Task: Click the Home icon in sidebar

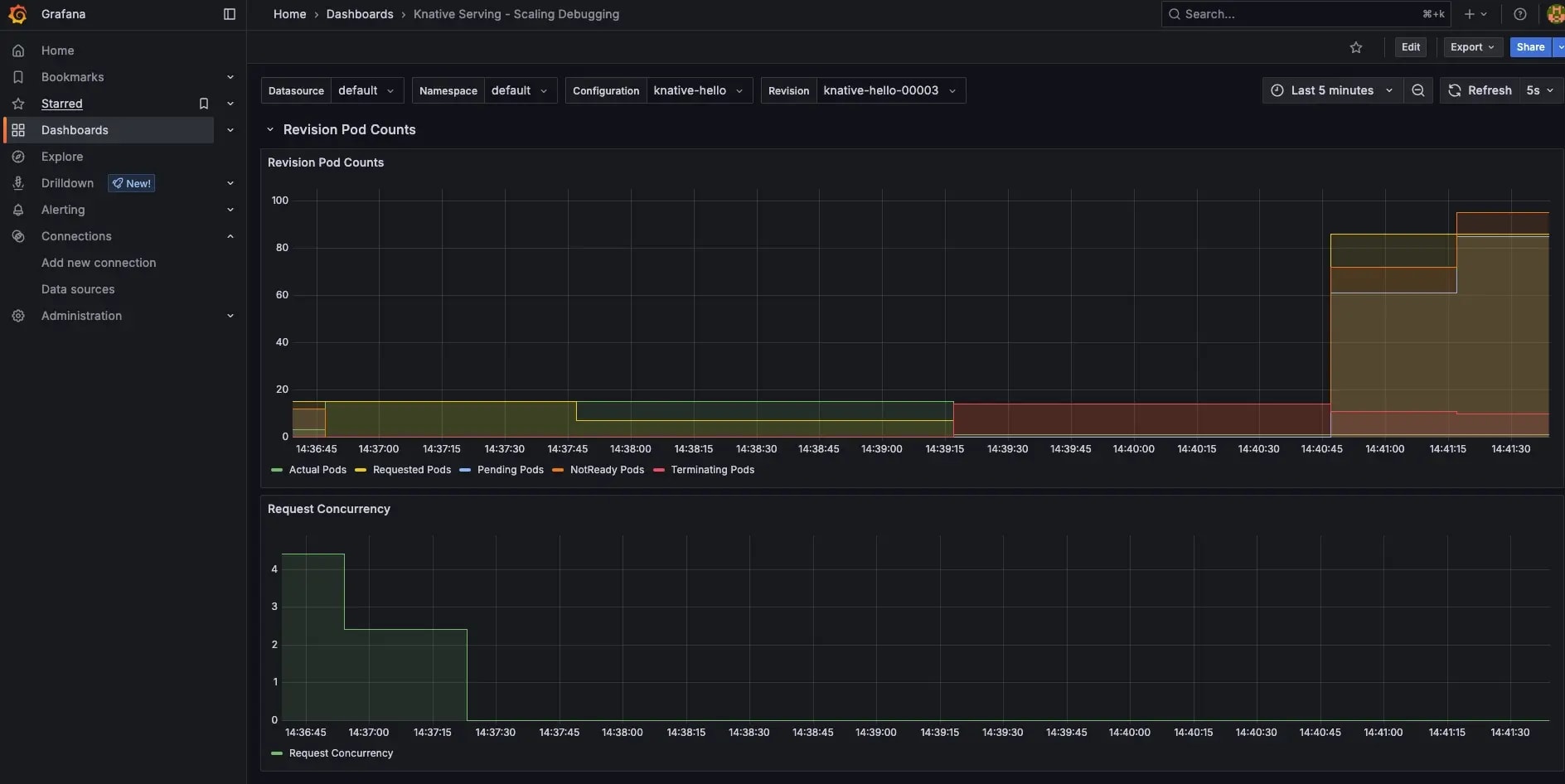Action: [x=18, y=51]
